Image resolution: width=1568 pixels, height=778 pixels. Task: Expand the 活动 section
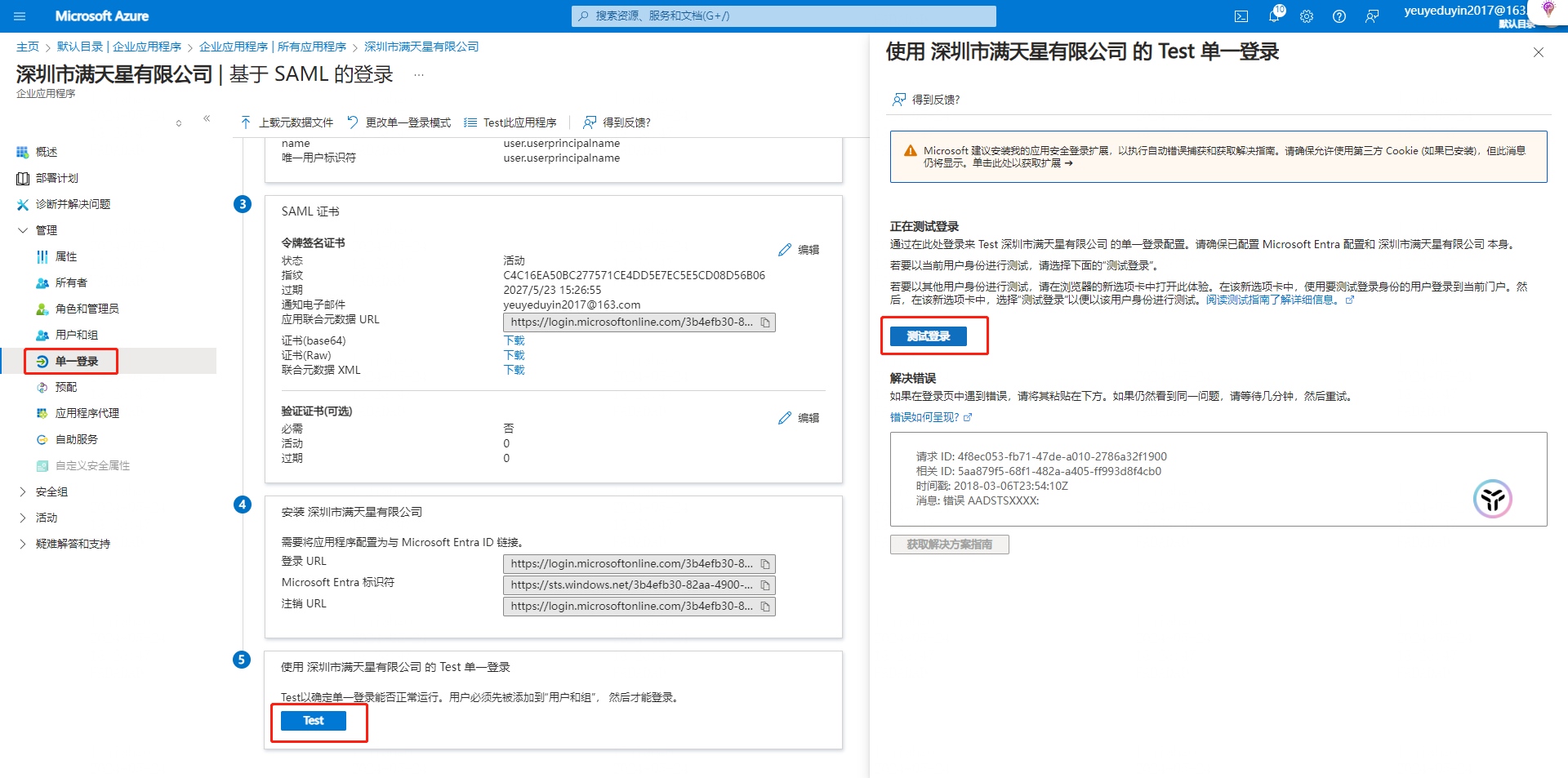23,518
